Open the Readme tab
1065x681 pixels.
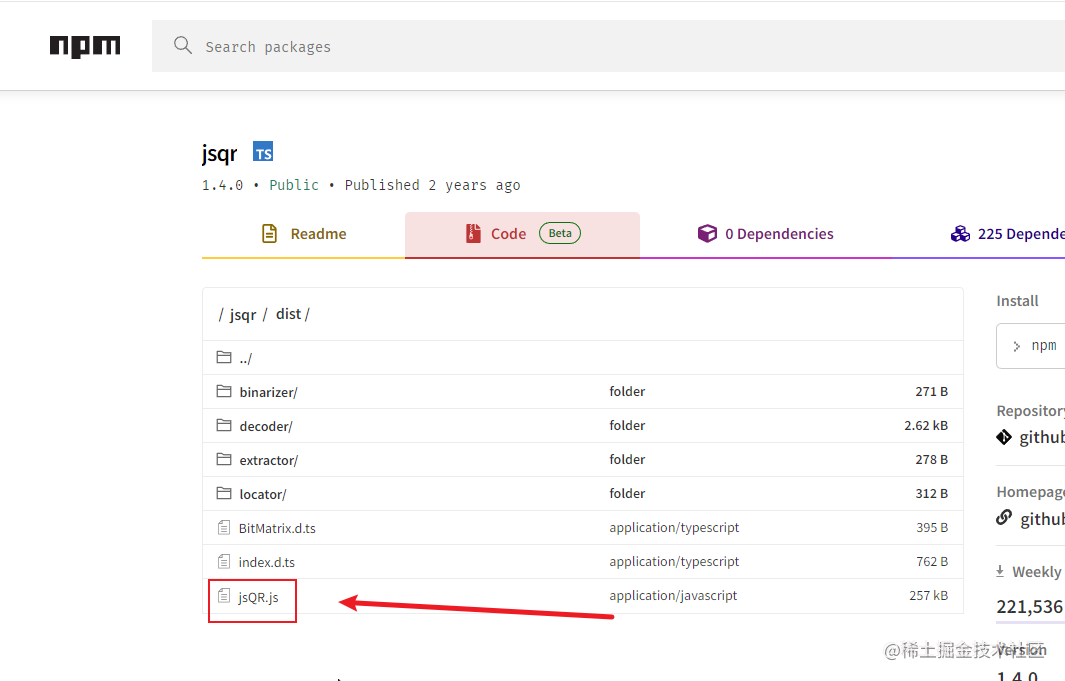(x=304, y=234)
